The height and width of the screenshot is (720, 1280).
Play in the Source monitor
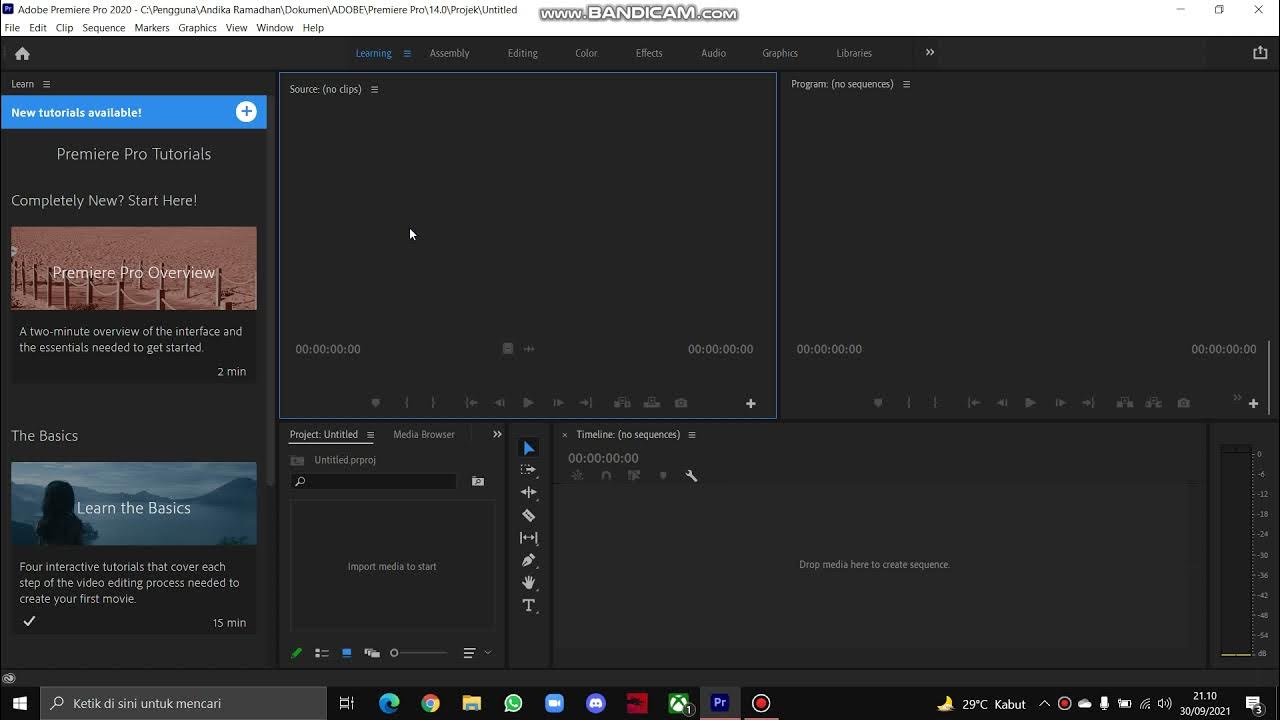pos(528,403)
